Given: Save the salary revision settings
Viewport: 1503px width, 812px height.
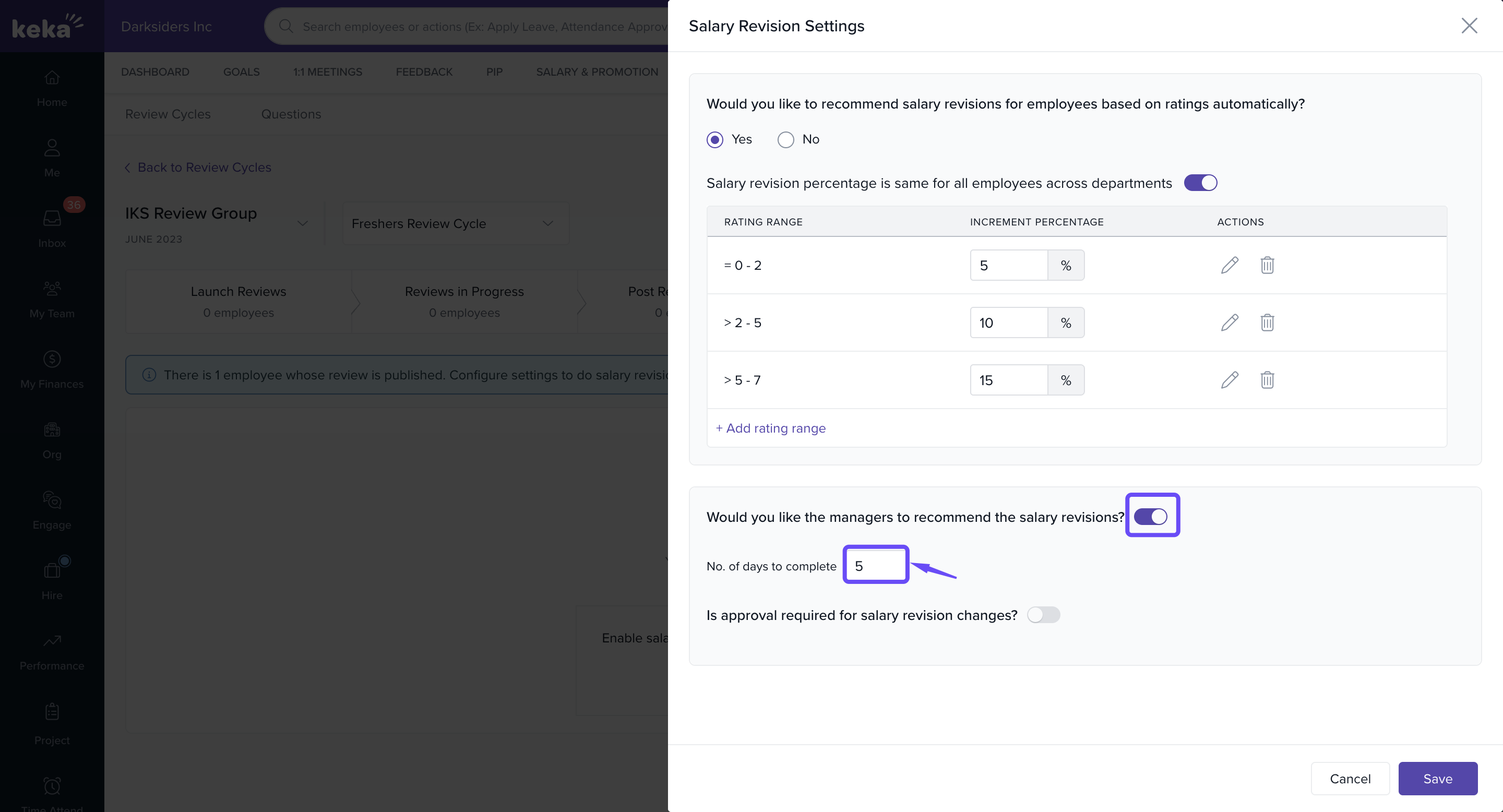Looking at the screenshot, I should (x=1437, y=778).
